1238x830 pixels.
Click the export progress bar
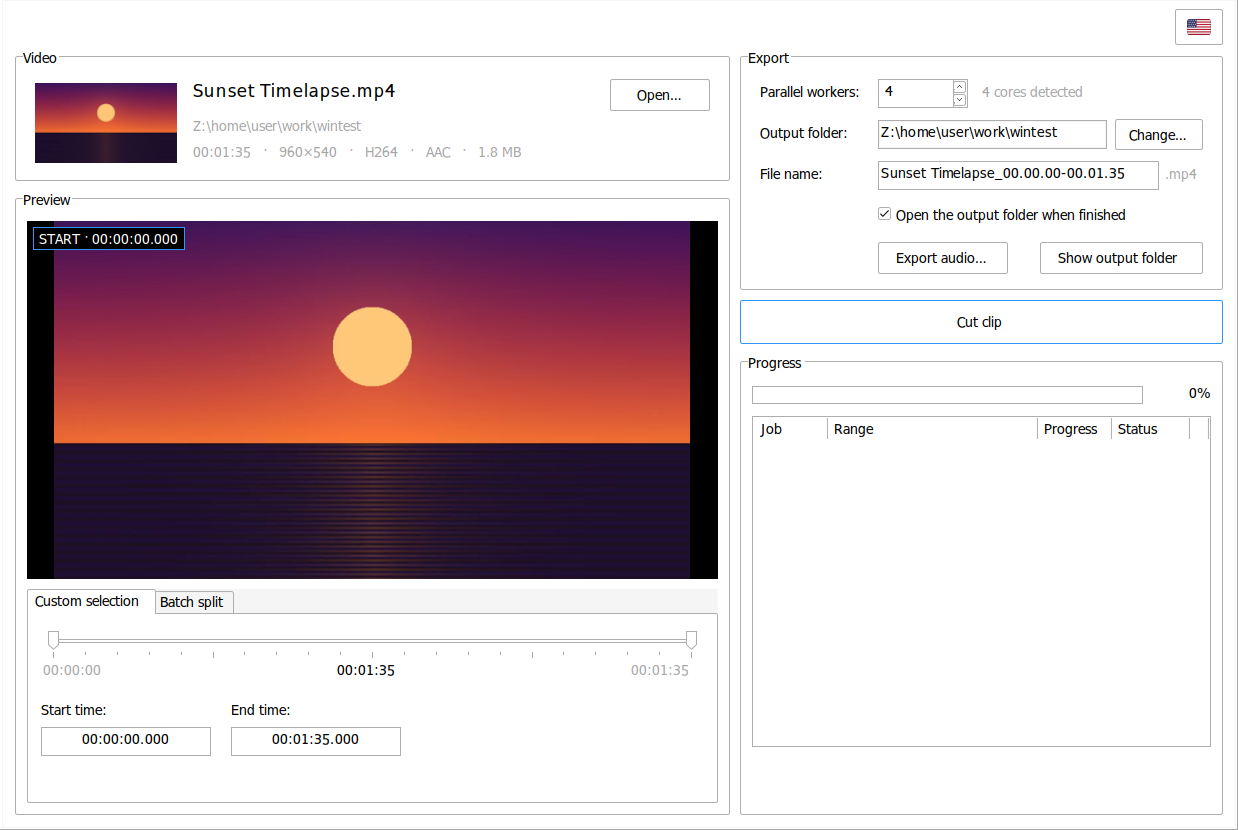tap(947, 394)
